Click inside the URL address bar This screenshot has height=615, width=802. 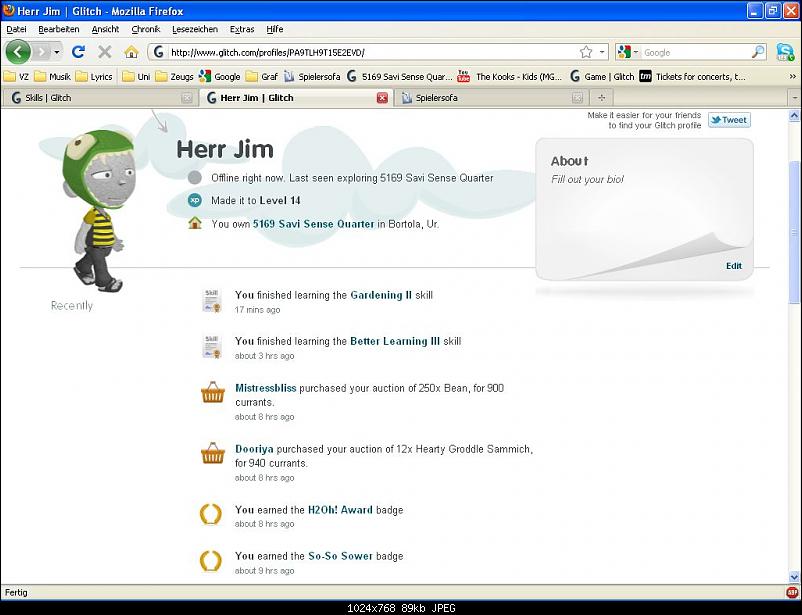click(x=370, y=52)
